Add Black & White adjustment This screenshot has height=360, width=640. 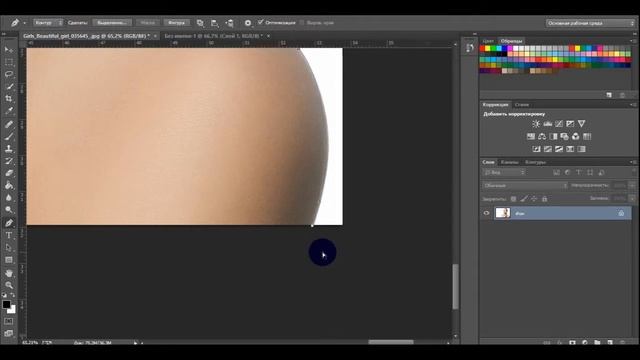coord(553,136)
